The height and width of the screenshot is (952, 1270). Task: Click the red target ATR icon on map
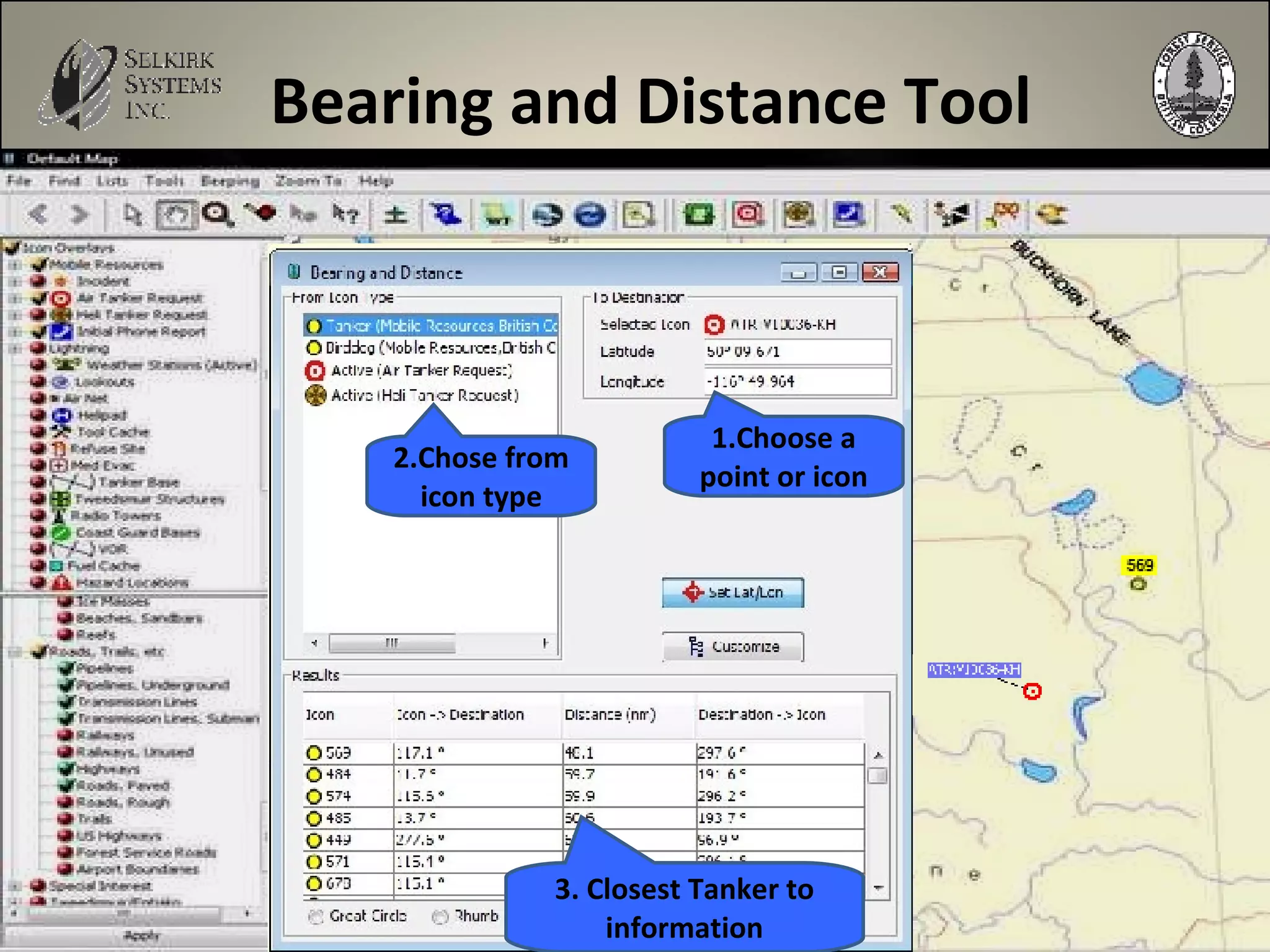pos(1032,691)
